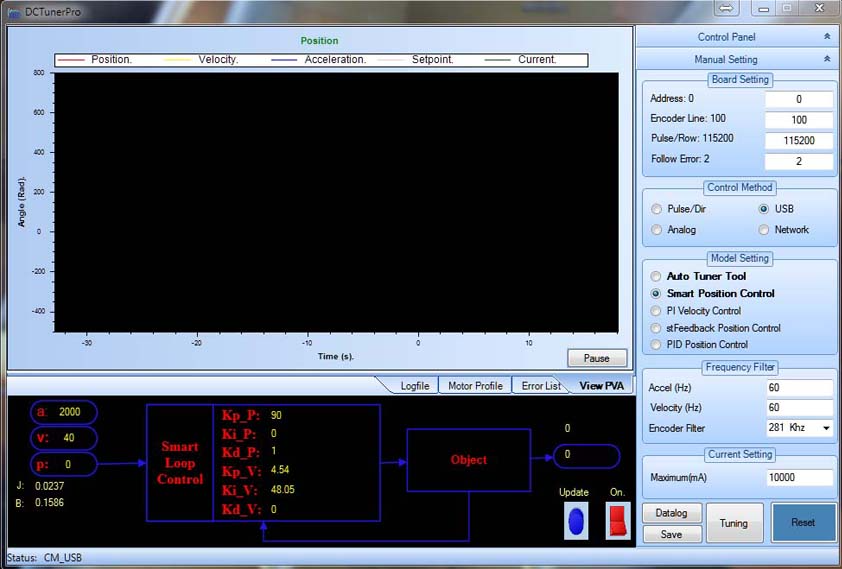The image size is (842, 569).
Task: Click the blue Reset button
Action: click(x=803, y=523)
